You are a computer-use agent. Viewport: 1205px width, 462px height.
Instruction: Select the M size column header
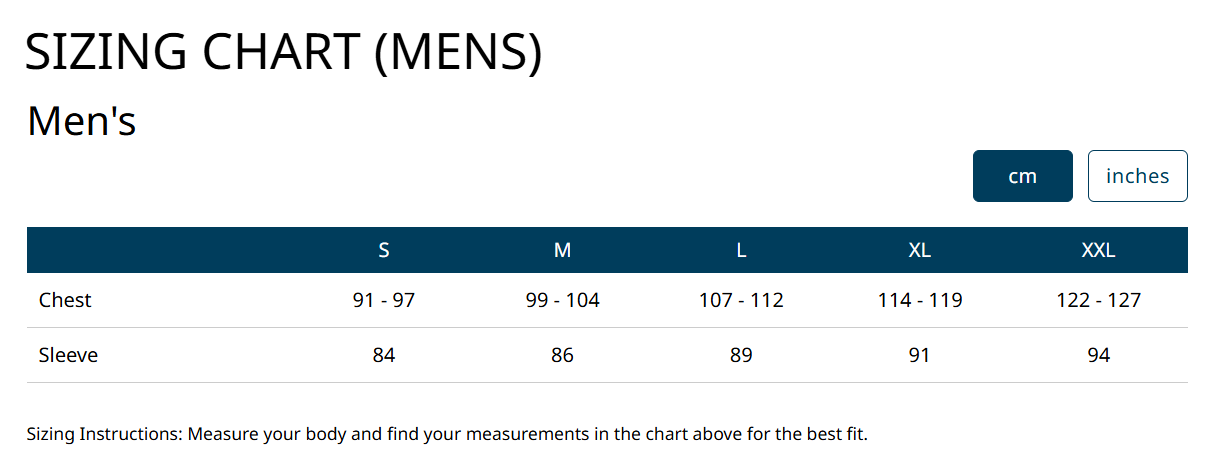pyautogui.click(x=562, y=250)
